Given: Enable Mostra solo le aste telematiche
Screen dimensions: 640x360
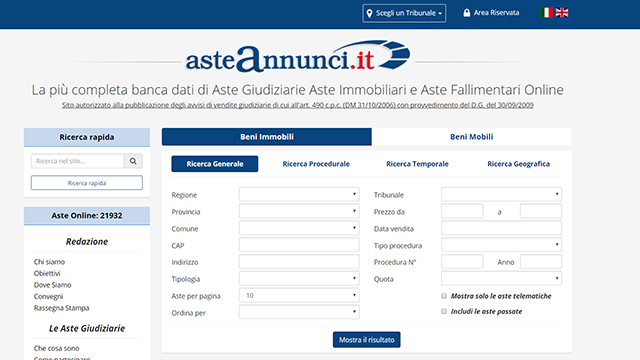Looking at the screenshot, I should click(444, 296).
